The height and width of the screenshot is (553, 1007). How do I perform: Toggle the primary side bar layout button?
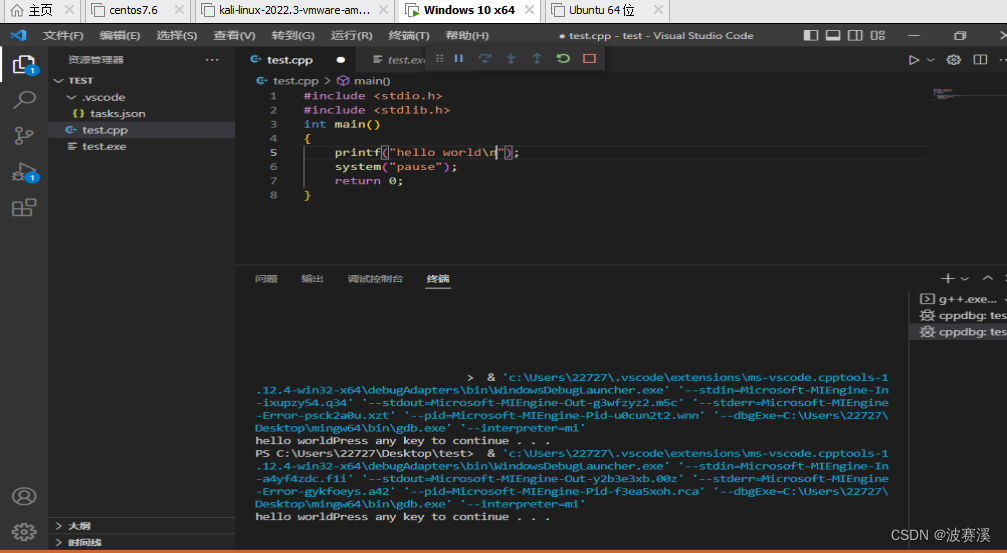tap(811, 35)
